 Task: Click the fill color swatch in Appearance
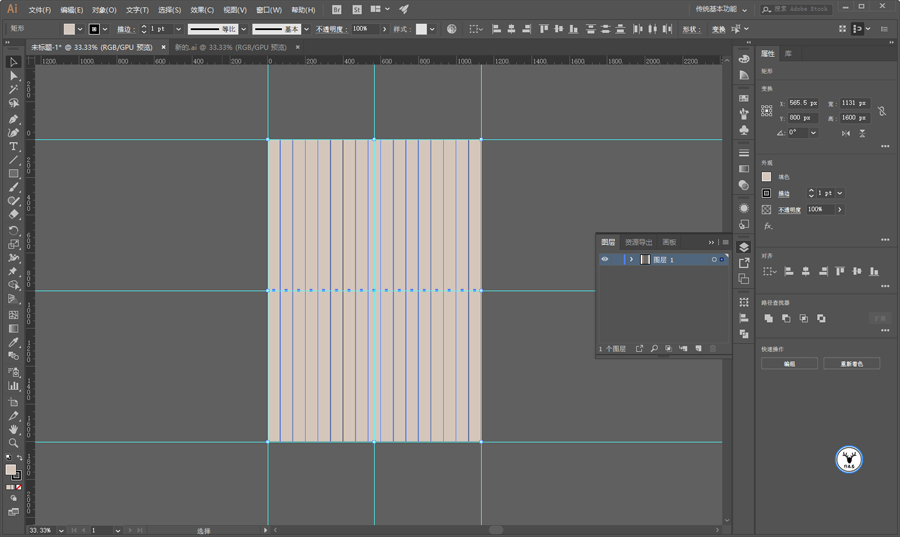(767, 177)
